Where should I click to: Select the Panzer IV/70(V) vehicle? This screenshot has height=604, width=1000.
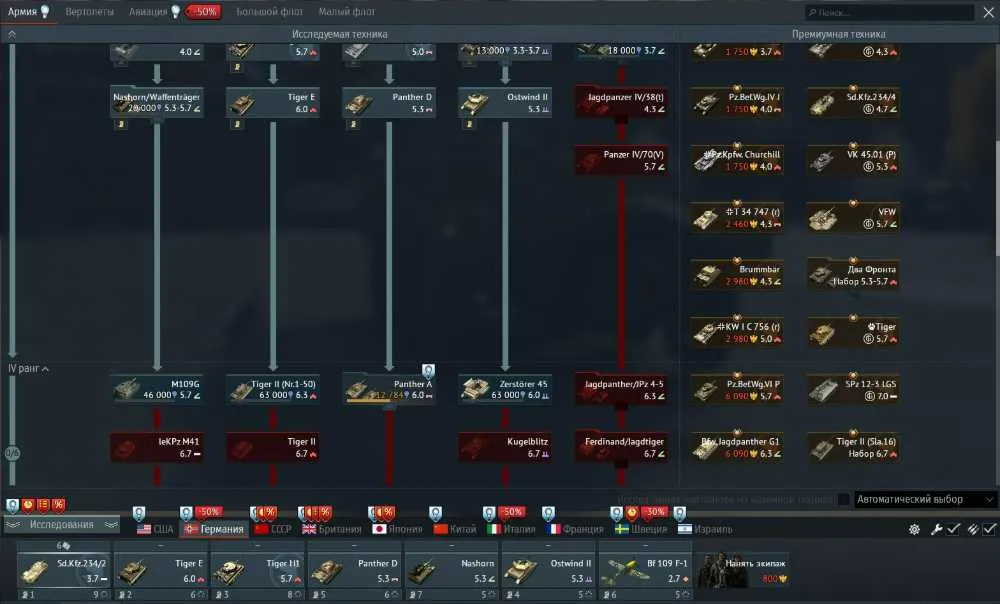(x=622, y=160)
